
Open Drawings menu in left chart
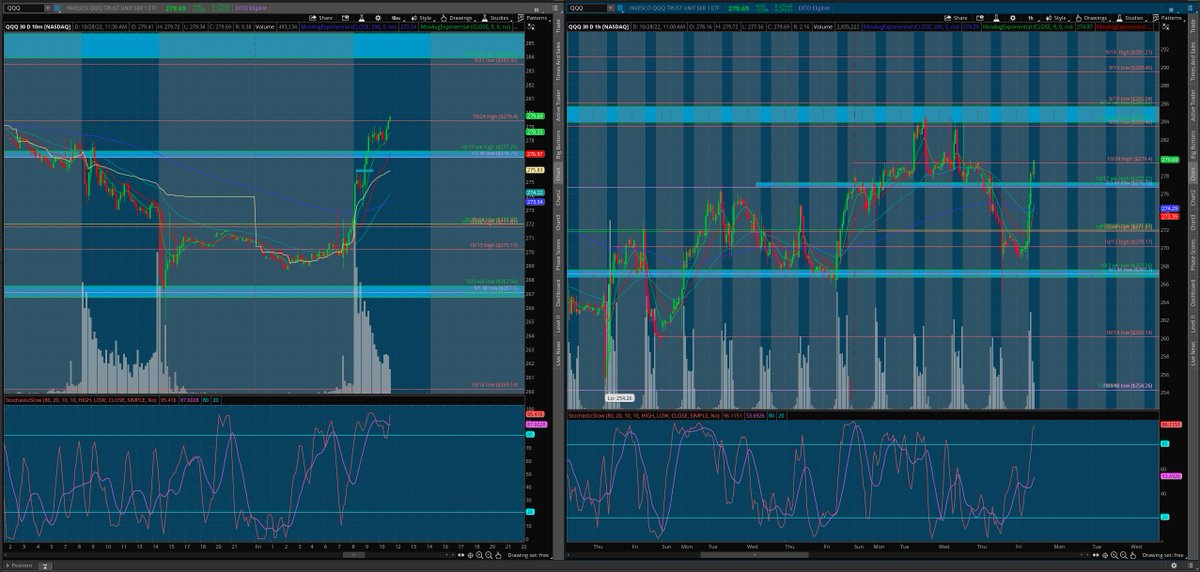pyautogui.click(x=457, y=17)
